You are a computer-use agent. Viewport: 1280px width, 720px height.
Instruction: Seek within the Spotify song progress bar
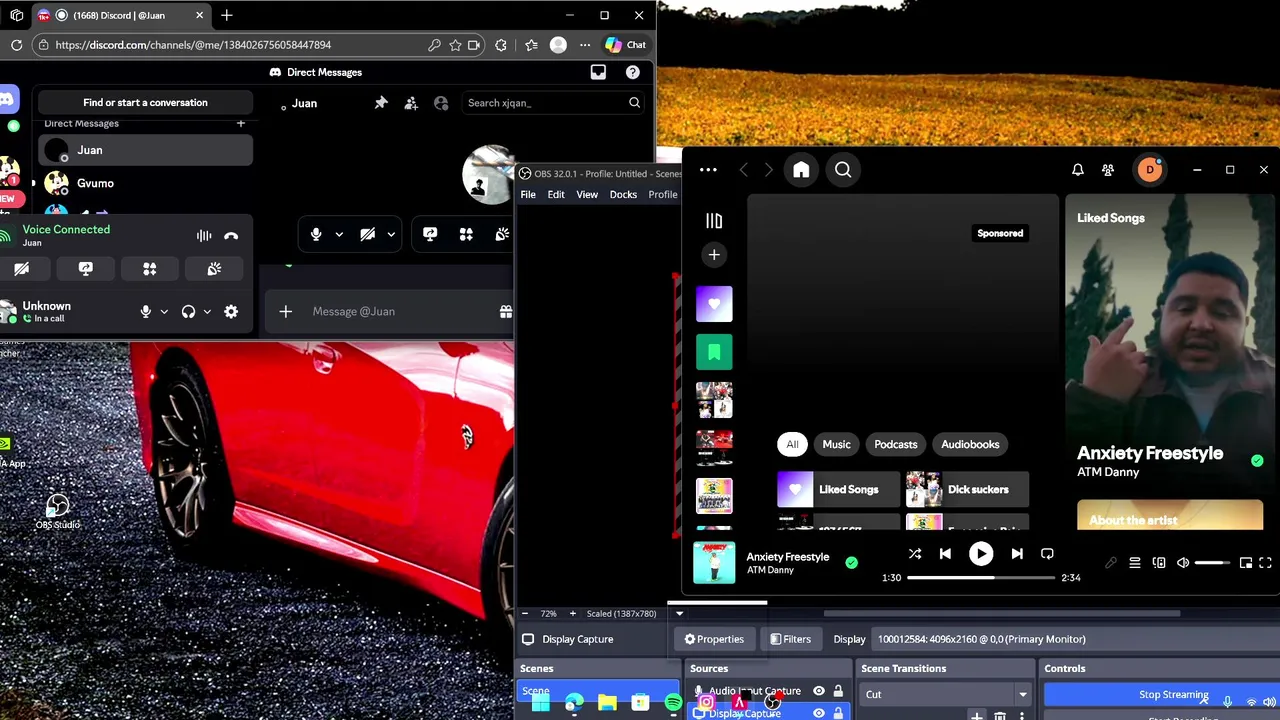point(981,577)
